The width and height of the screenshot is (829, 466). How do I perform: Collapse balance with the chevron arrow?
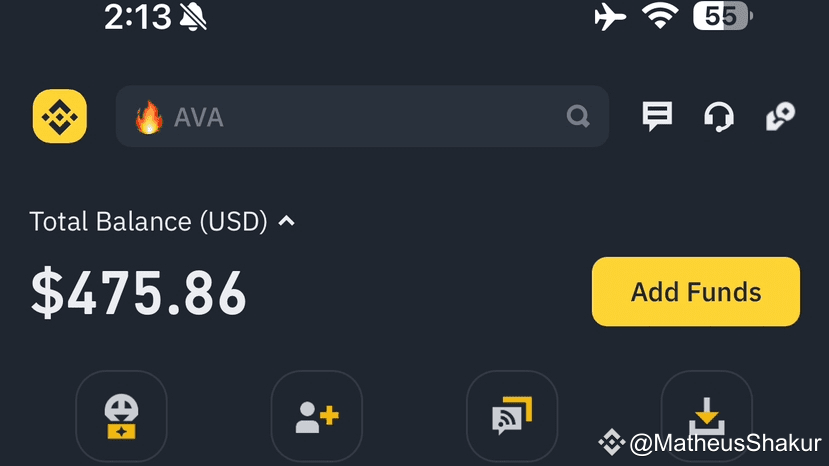[287, 221]
